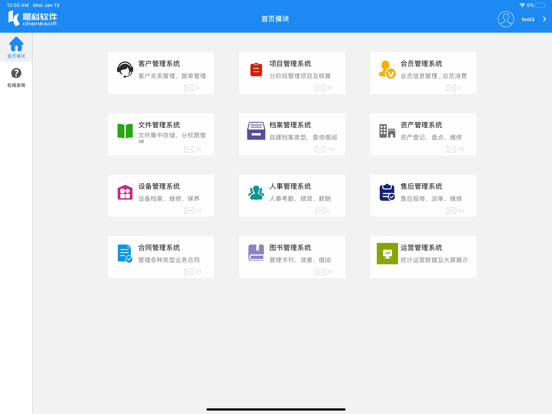552x414 pixels.
Task: Click the member management yellow user icon
Action: coord(387,69)
